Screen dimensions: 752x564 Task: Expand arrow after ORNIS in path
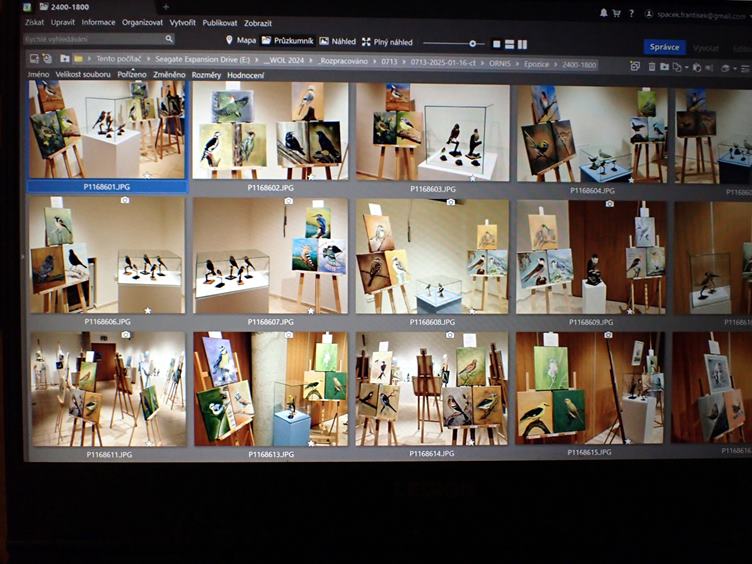pos(517,63)
